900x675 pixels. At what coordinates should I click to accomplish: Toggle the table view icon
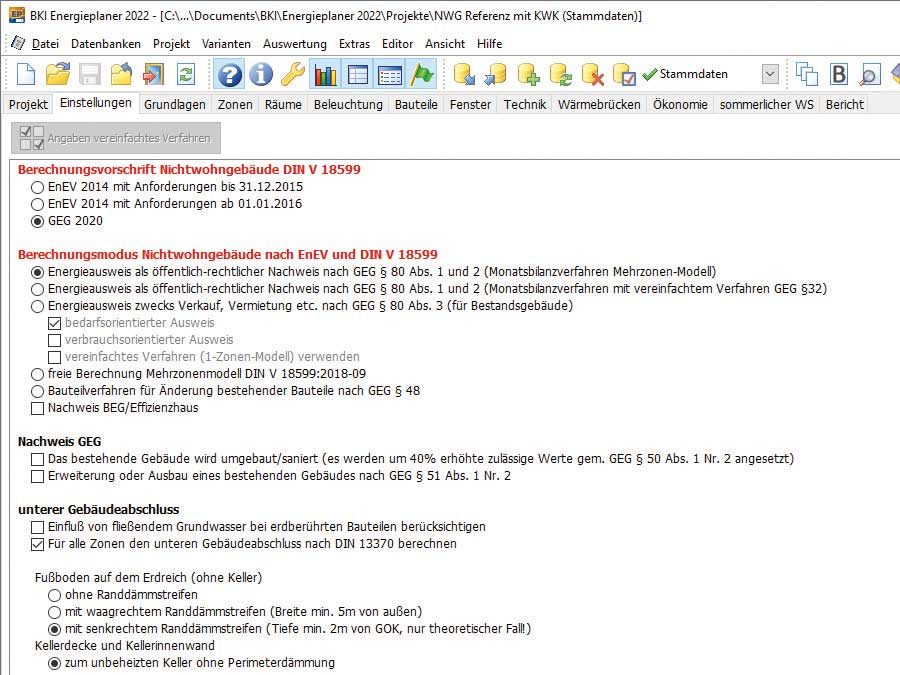click(358, 75)
